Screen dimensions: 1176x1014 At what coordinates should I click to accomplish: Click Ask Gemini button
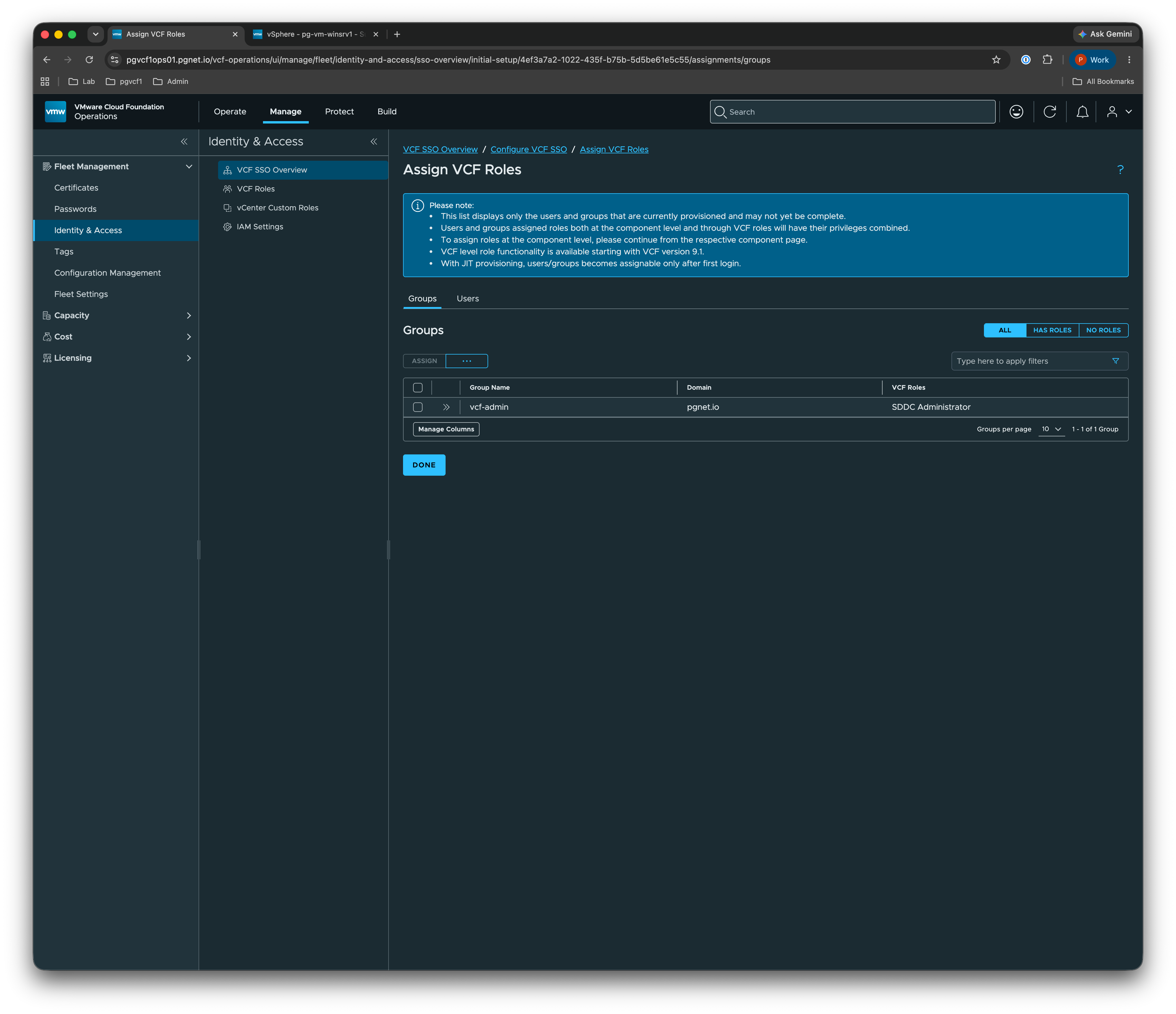[1105, 34]
